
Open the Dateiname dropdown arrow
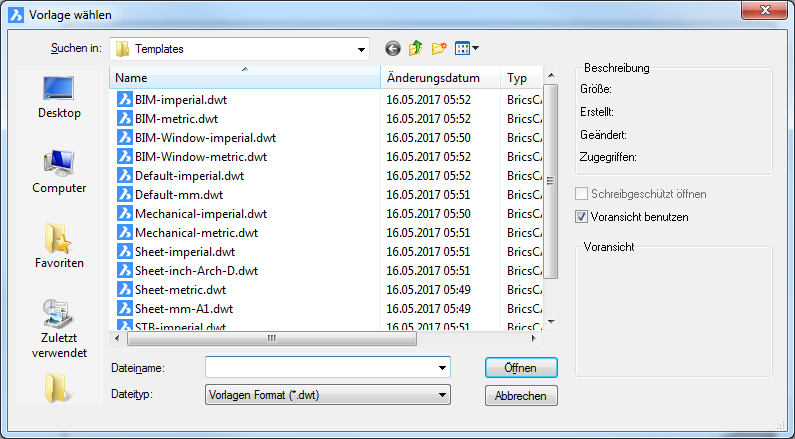[441, 368]
